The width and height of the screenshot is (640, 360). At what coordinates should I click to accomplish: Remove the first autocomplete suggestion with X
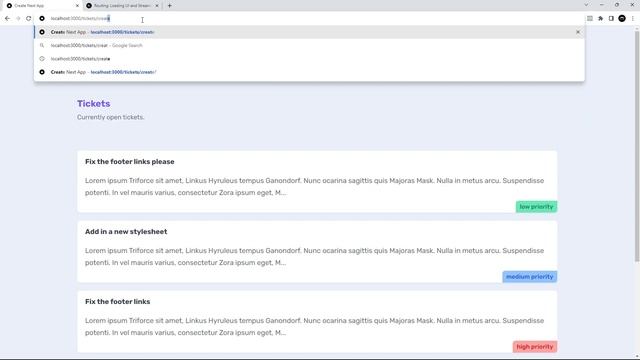pyautogui.click(x=578, y=32)
